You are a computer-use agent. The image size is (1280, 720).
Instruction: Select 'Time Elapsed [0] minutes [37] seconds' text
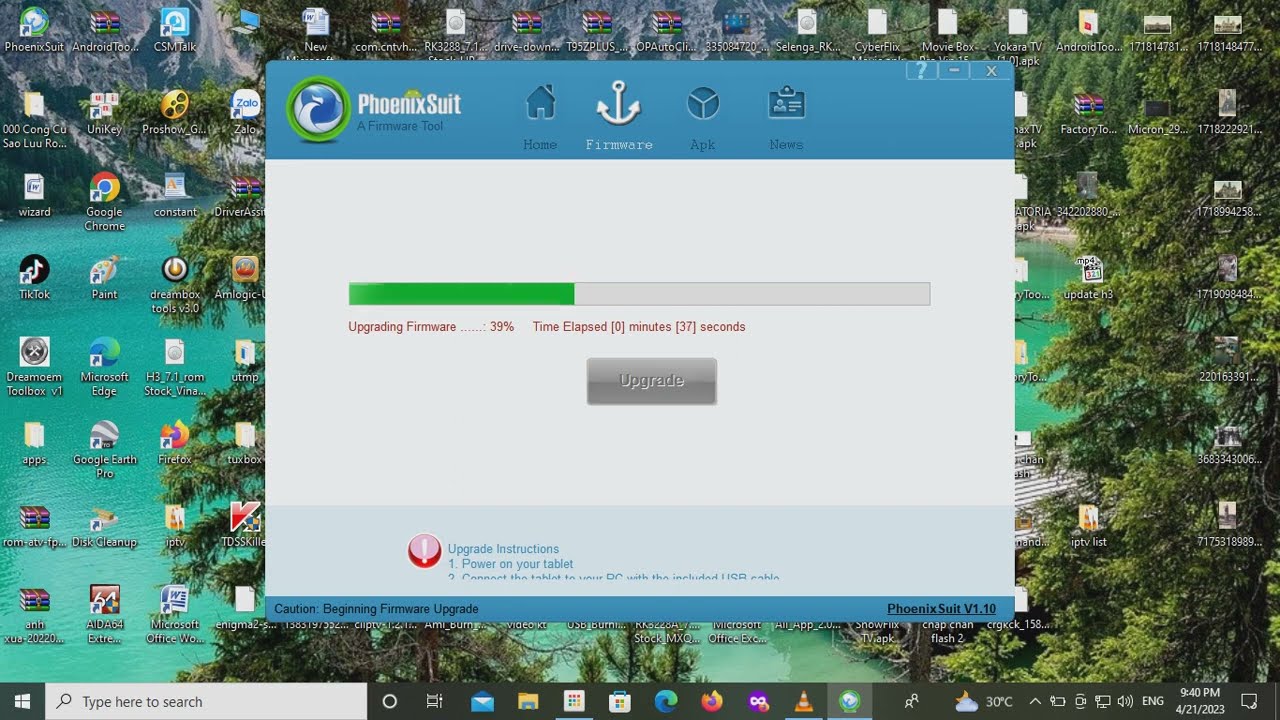639,327
